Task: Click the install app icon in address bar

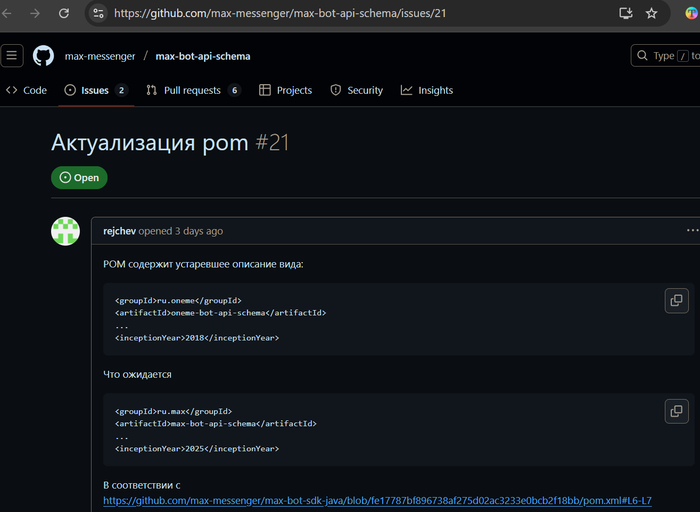Action: pos(626,14)
